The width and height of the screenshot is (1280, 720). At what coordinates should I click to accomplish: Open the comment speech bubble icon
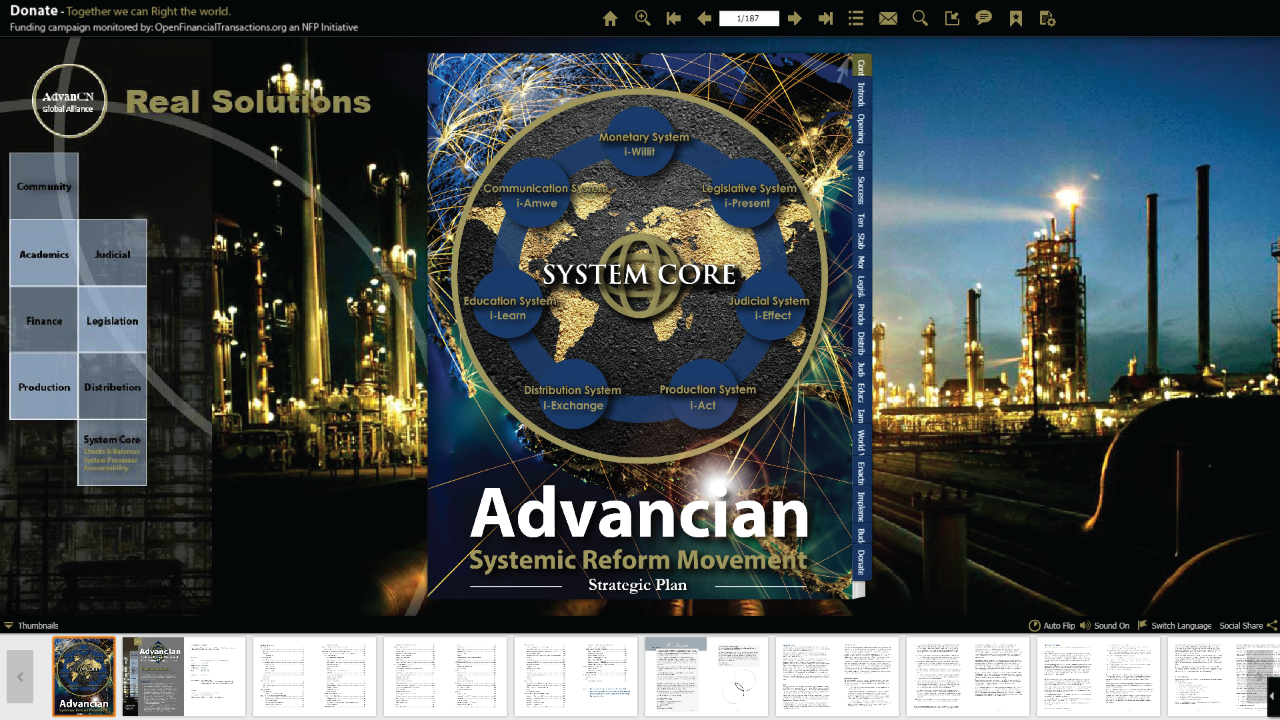984,18
